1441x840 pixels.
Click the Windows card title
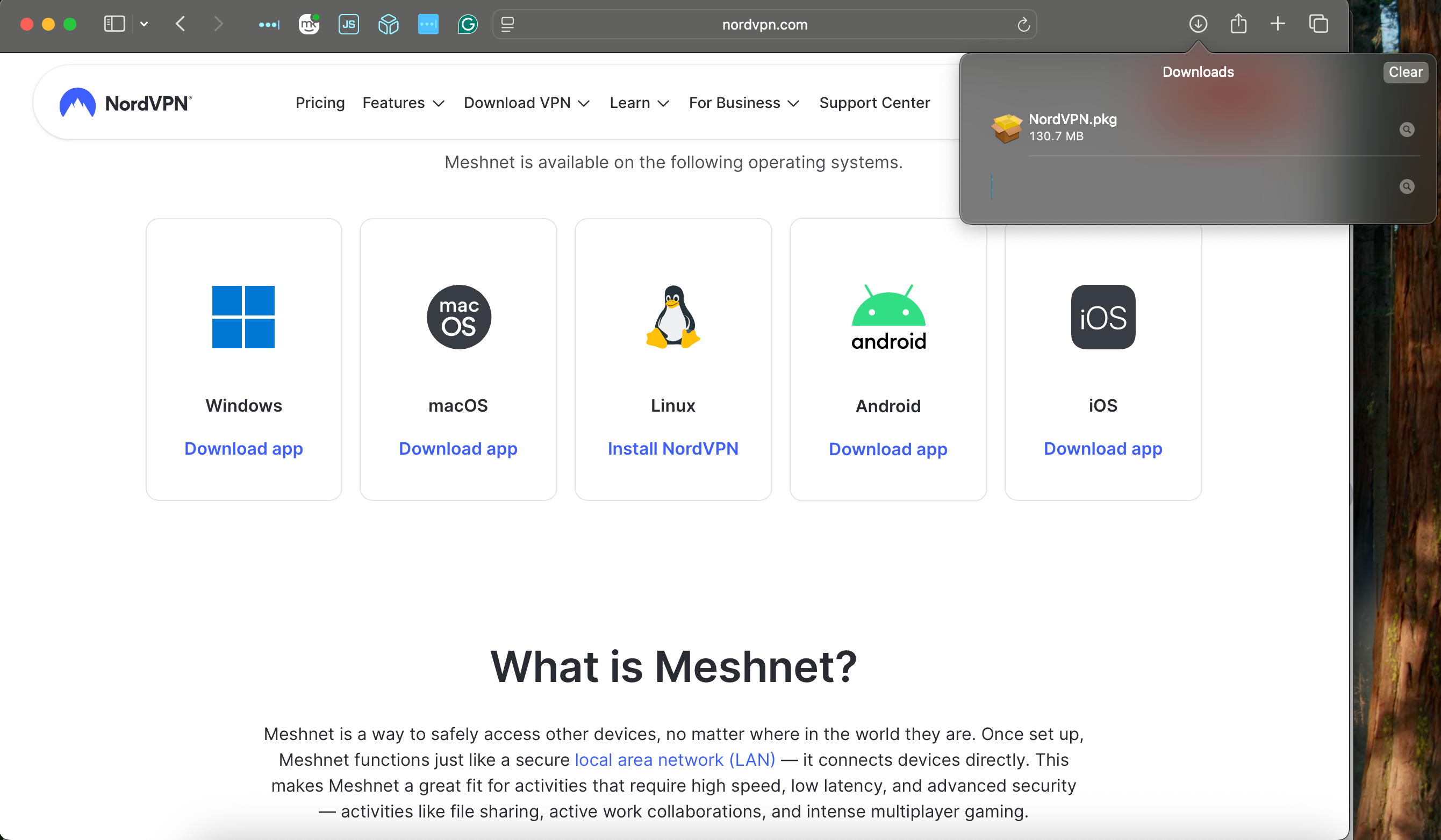pyautogui.click(x=243, y=405)
